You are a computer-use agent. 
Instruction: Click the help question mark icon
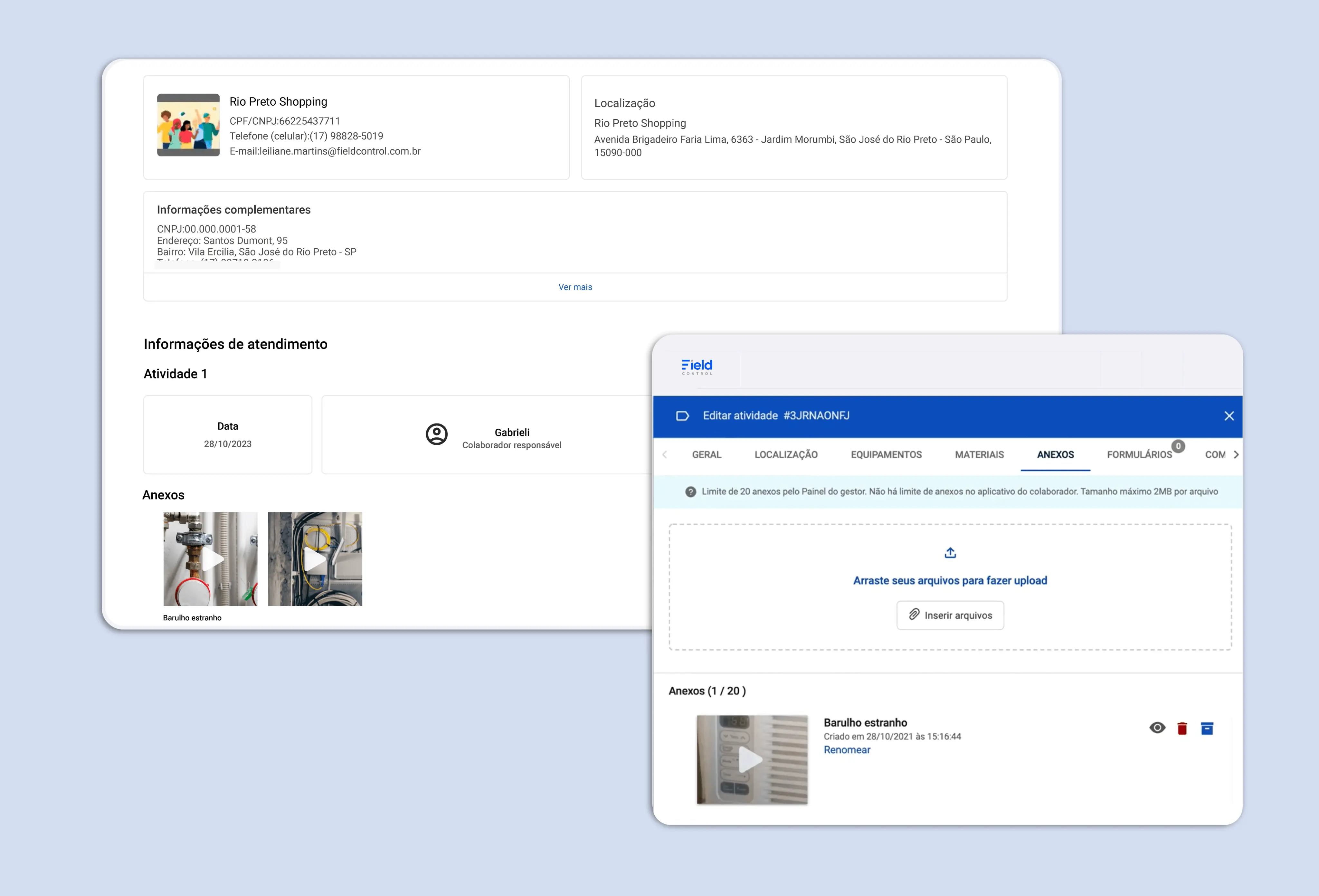pos(690,492)
